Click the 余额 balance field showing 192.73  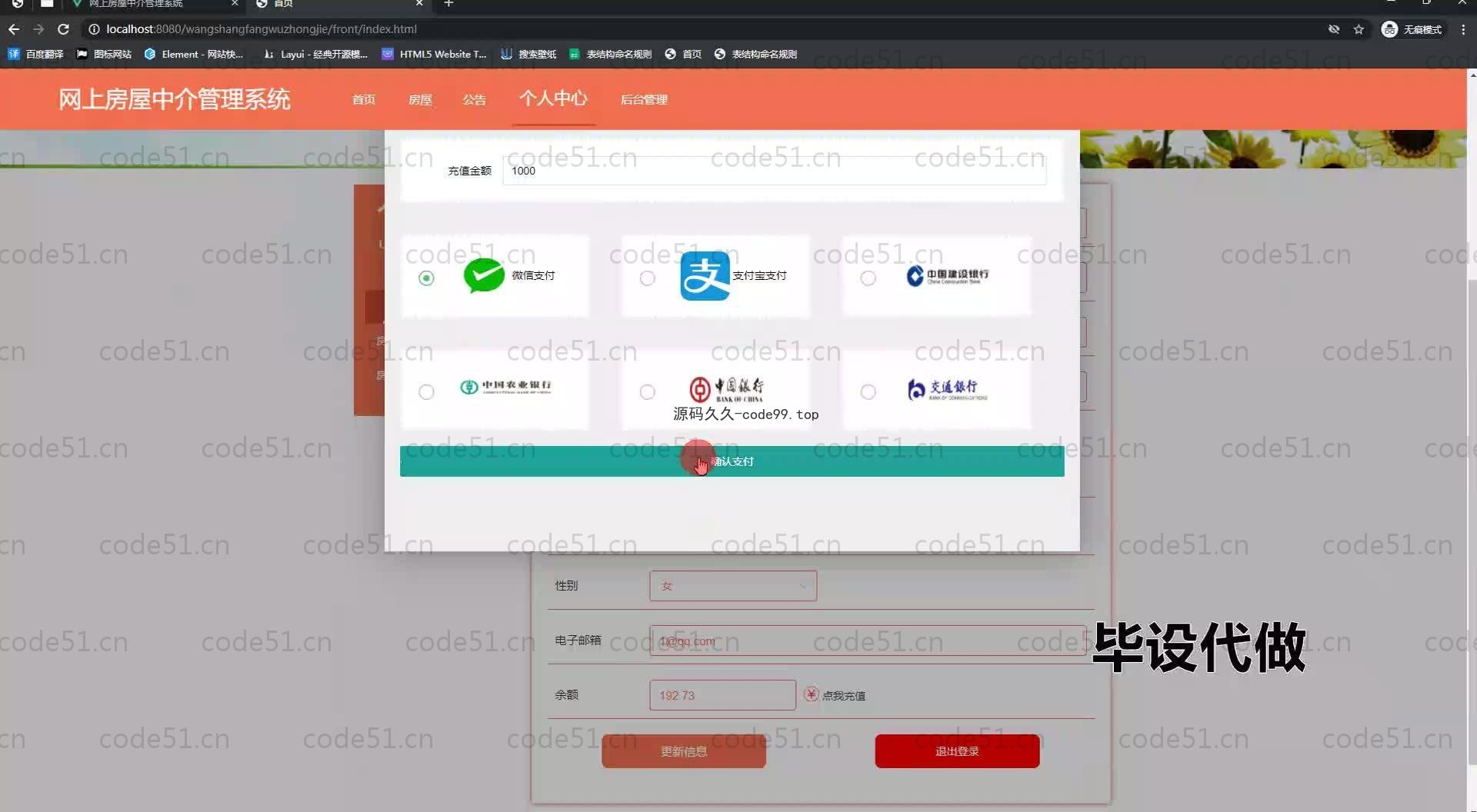[722, 695]
